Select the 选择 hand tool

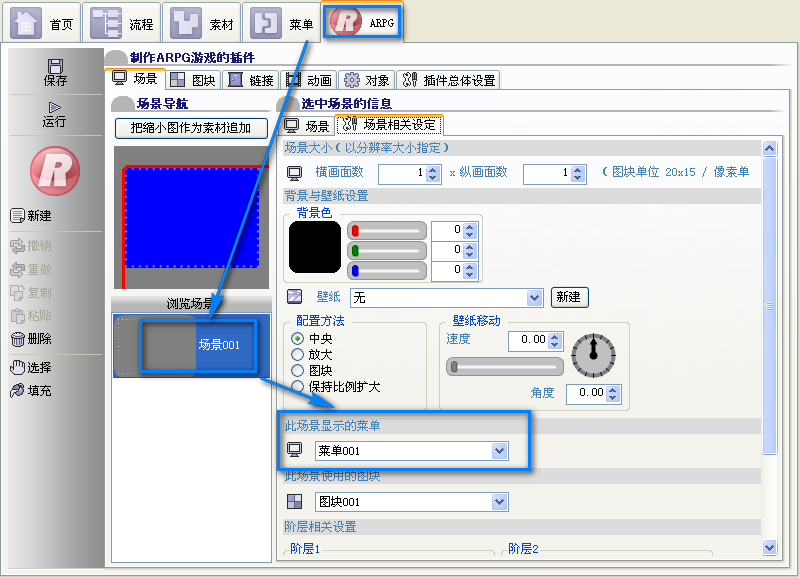coord(31,367)
